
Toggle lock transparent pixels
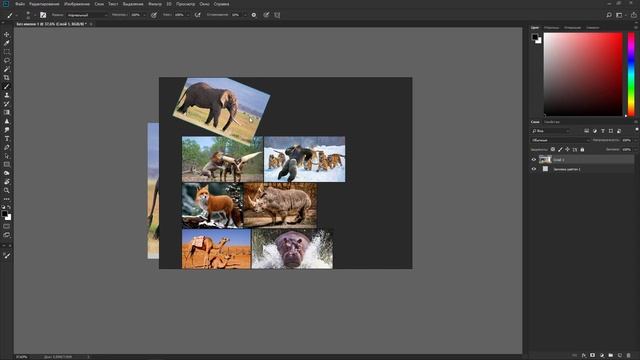point(553,149)
